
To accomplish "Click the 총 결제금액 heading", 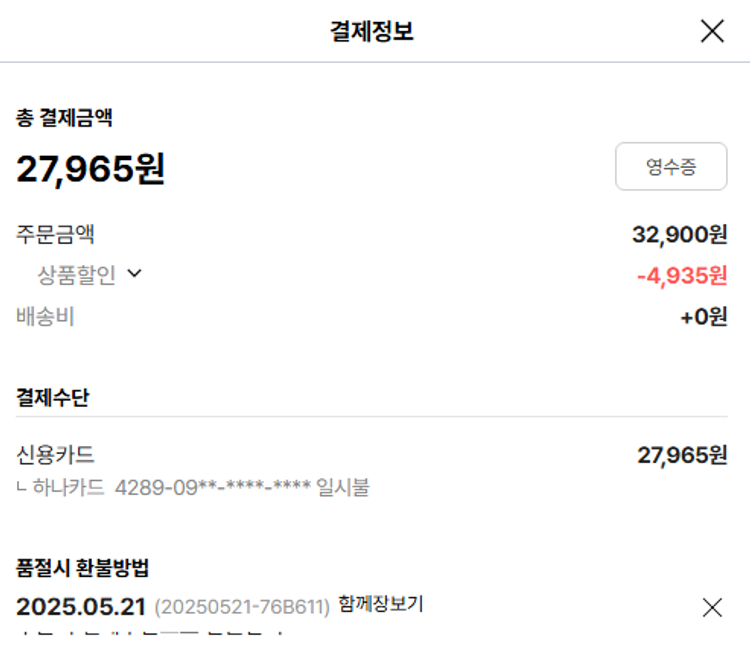I will [64, 118].
